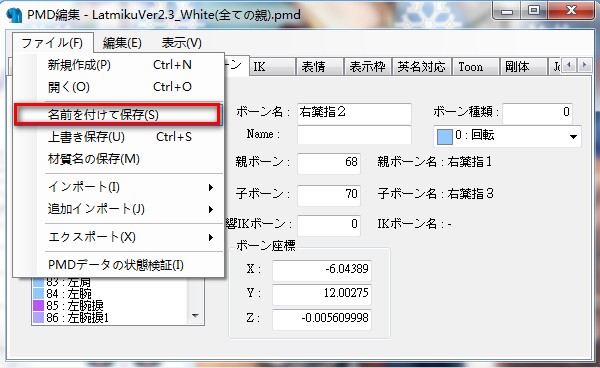
Task: Open the 編集(E) menu
Action: 122,42
